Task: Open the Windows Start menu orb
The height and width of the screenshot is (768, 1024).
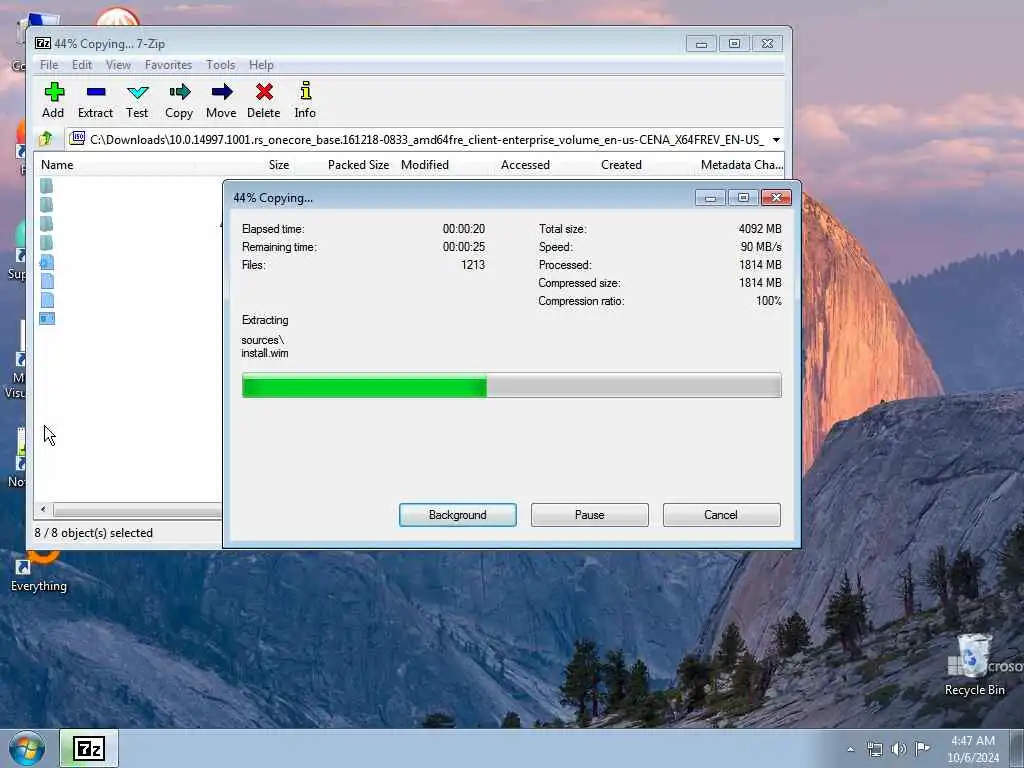Action: 27,748
